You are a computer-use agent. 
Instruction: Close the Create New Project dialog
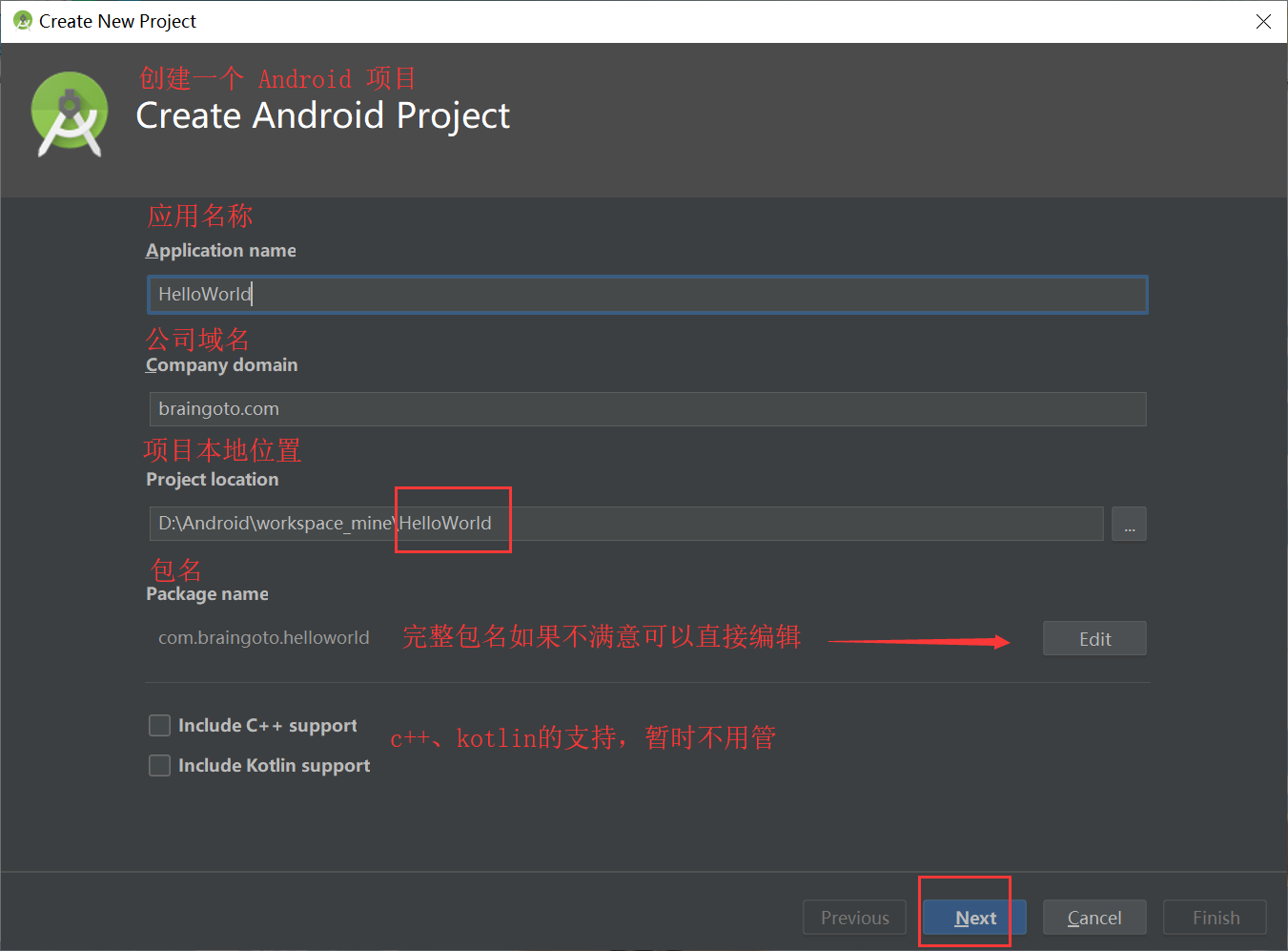tap(1263, 20)
